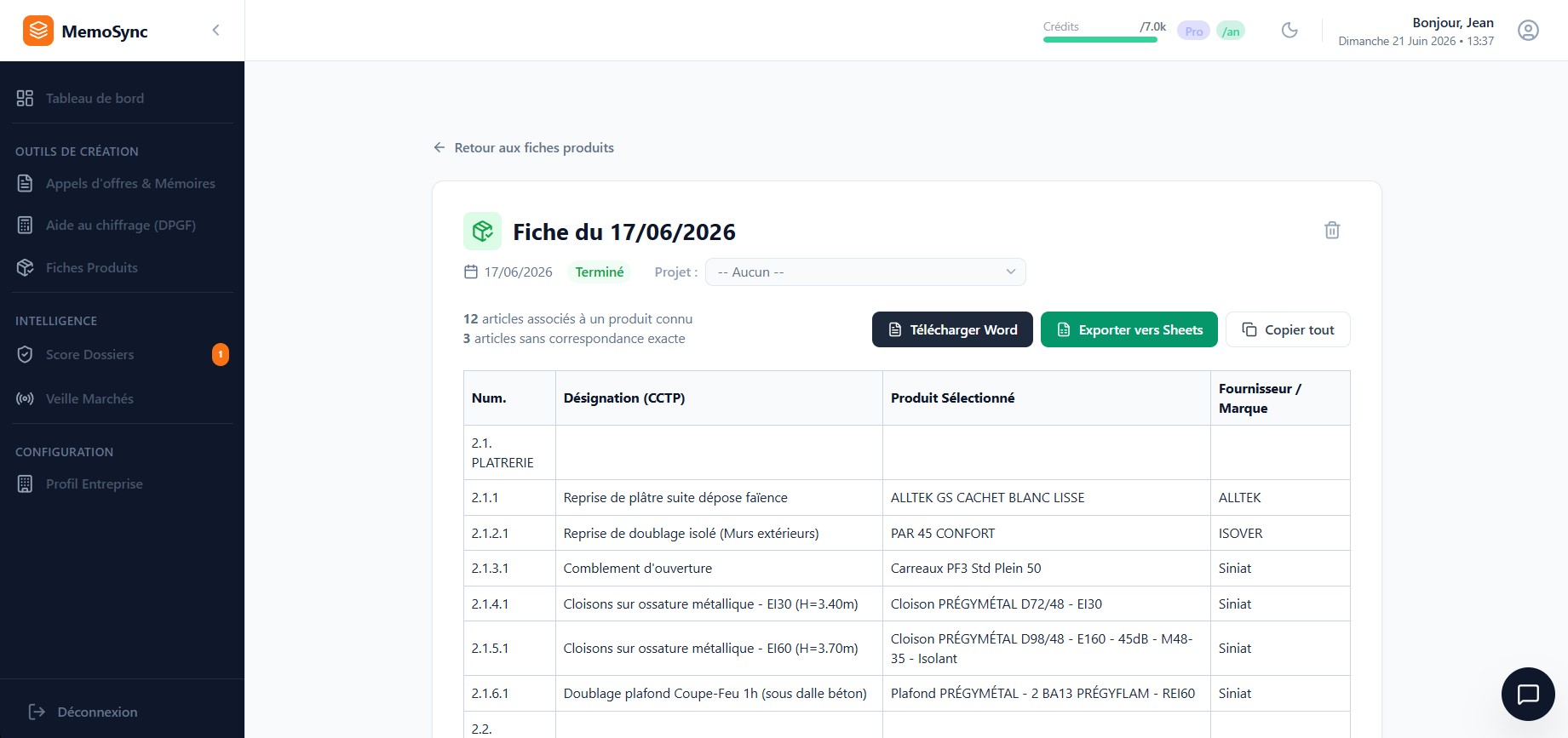Click the Copier tout button
This screenshot has width=1568, height=738.
pyautogui.click(x=1288, y=329)
